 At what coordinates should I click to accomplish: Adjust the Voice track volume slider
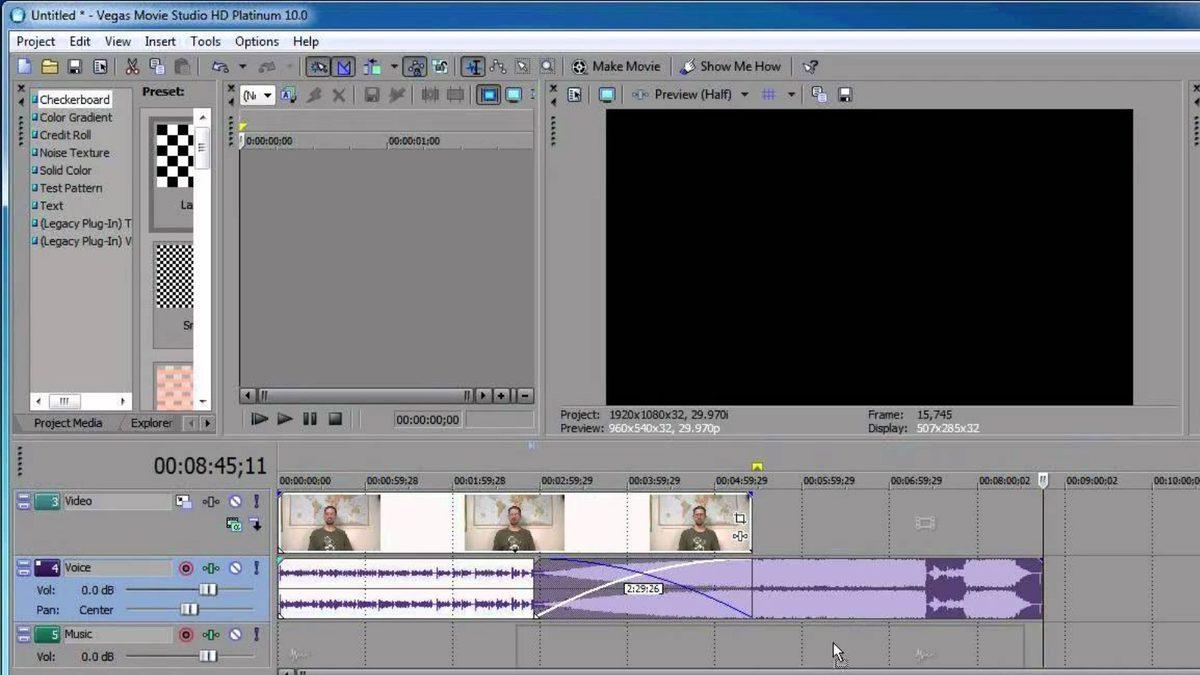(x=208, y=589)
